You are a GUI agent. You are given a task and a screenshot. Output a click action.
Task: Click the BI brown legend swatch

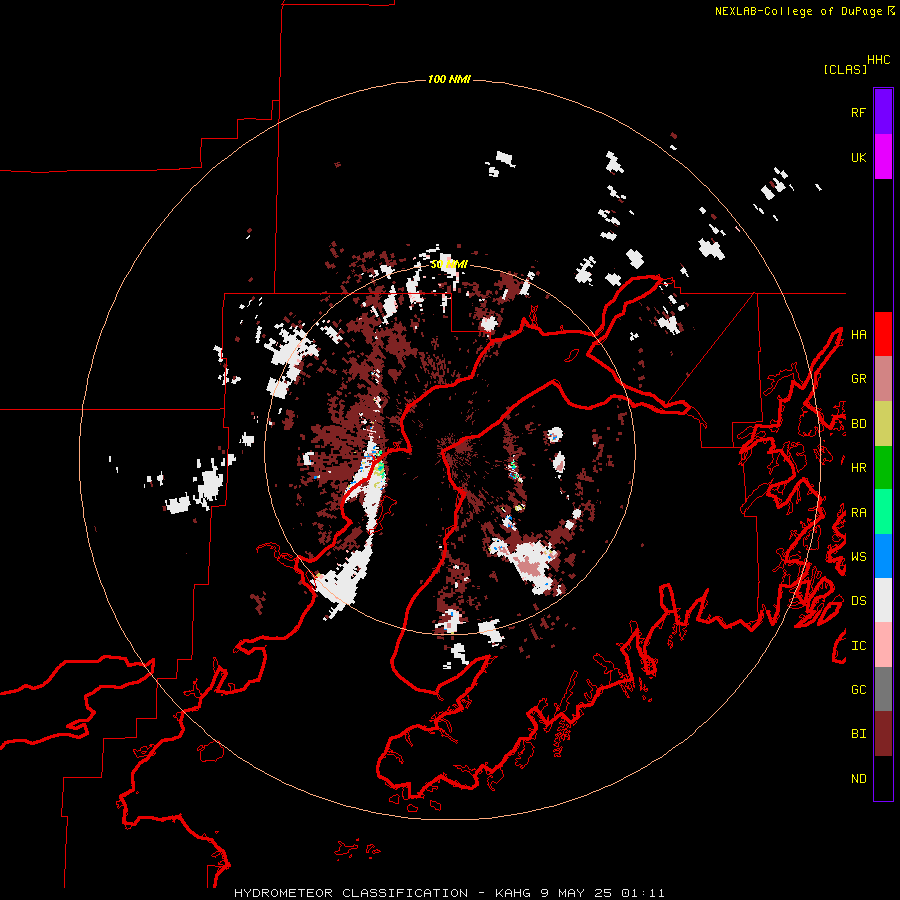point(883,734)
